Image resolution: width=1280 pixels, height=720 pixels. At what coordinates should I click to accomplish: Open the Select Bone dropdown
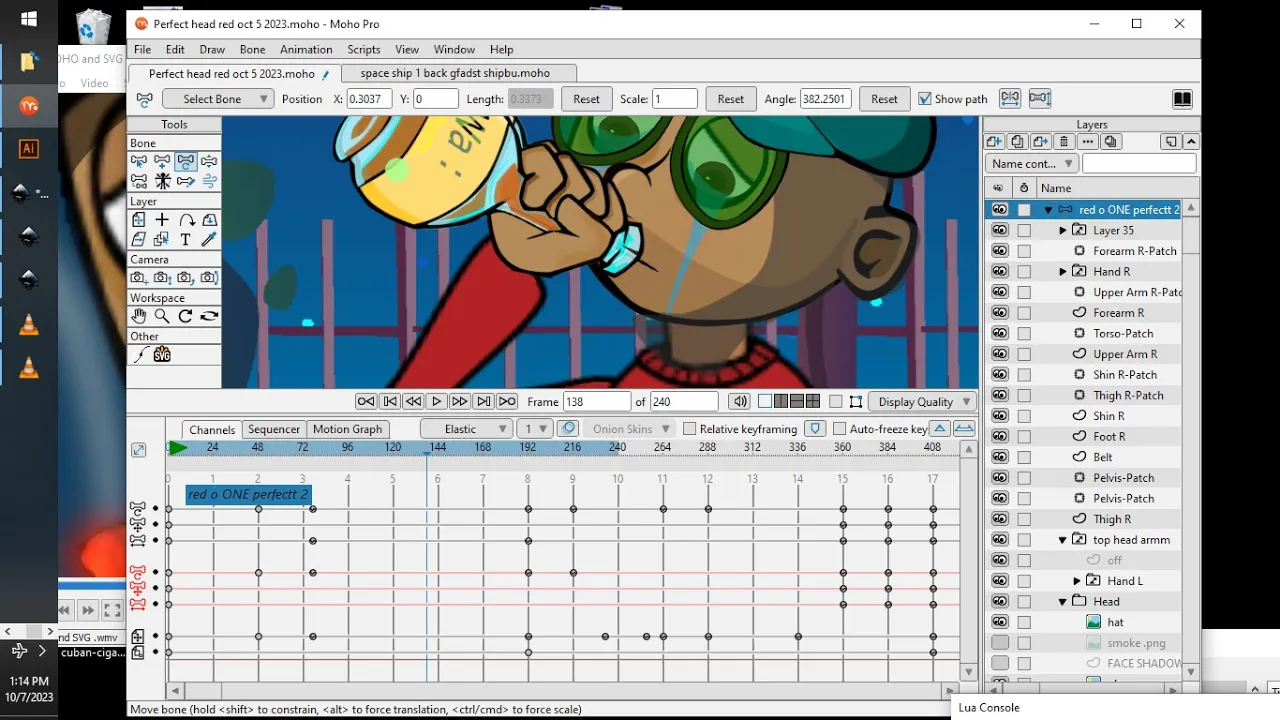(x=217, y=99)
